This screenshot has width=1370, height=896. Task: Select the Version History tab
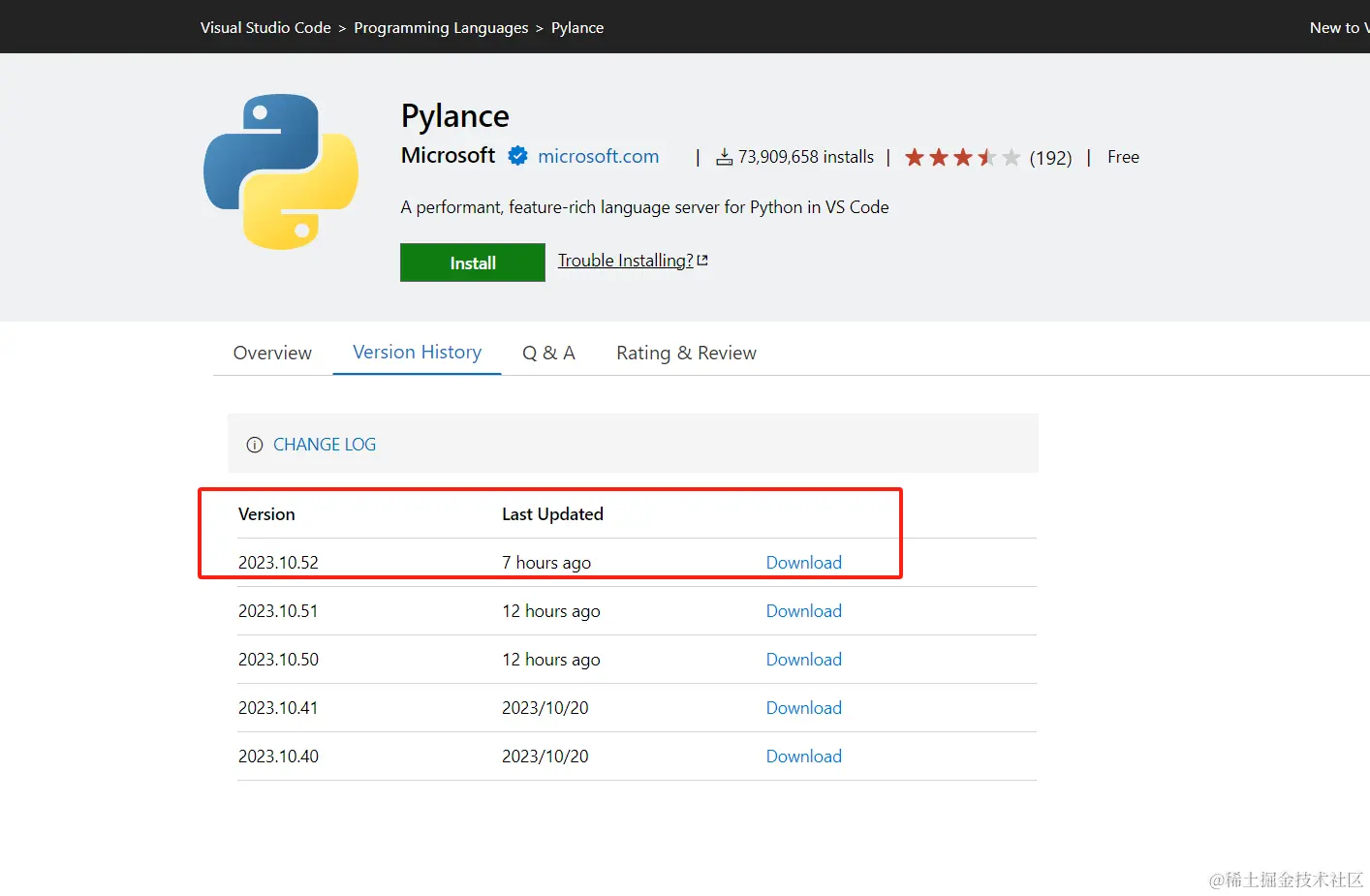click(417, 352)
